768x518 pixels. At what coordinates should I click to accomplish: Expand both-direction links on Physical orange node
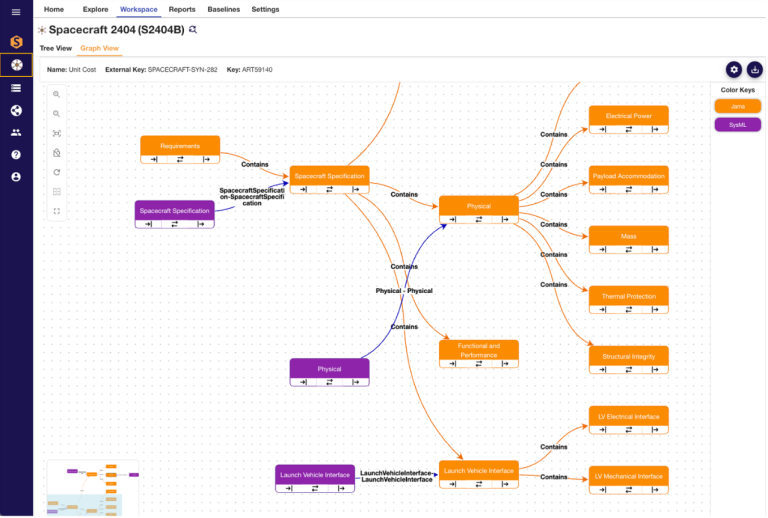tap(479, 220)
